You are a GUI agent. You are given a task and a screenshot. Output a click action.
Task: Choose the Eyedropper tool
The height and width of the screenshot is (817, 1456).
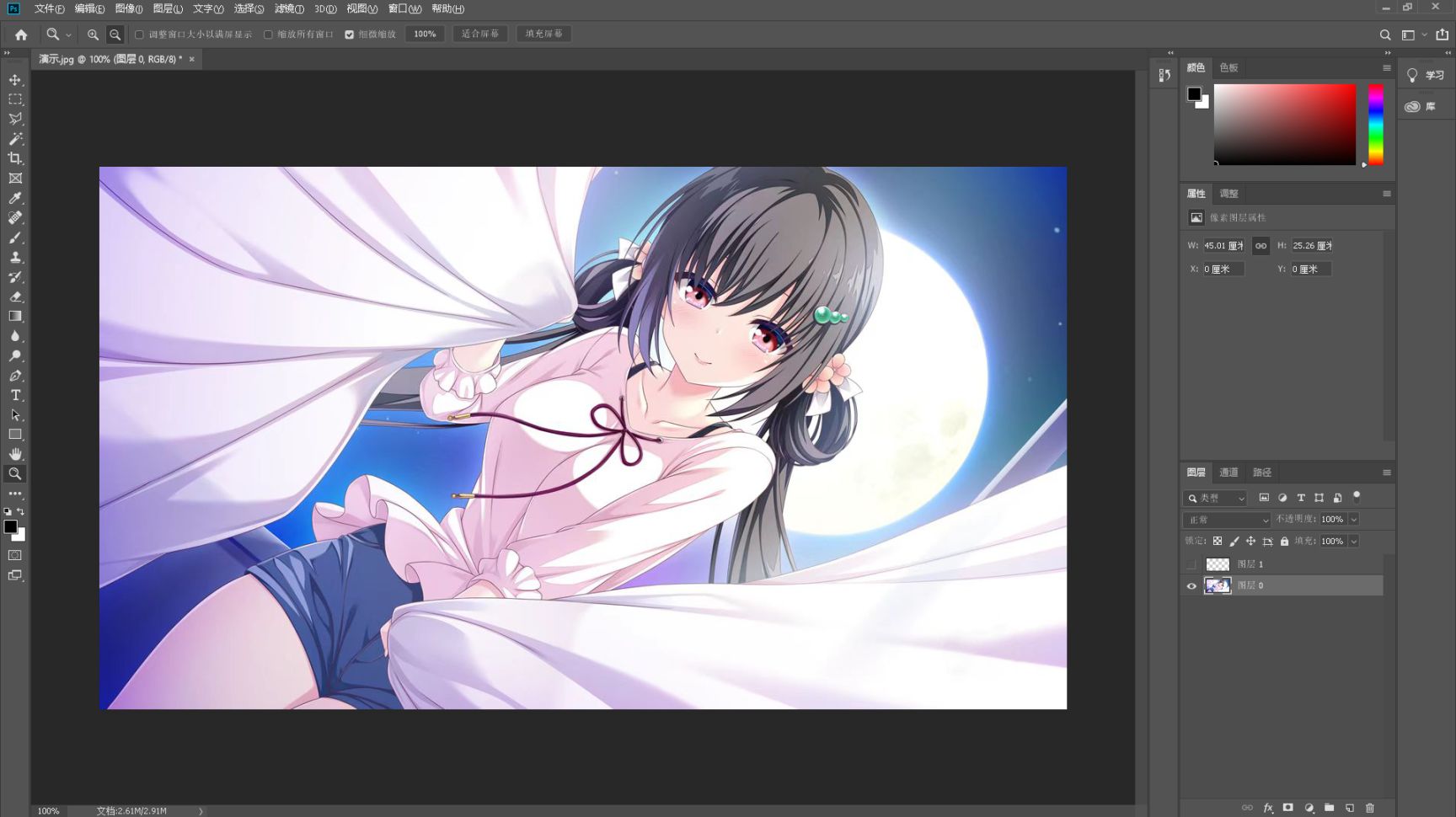(x=15, y=198)
